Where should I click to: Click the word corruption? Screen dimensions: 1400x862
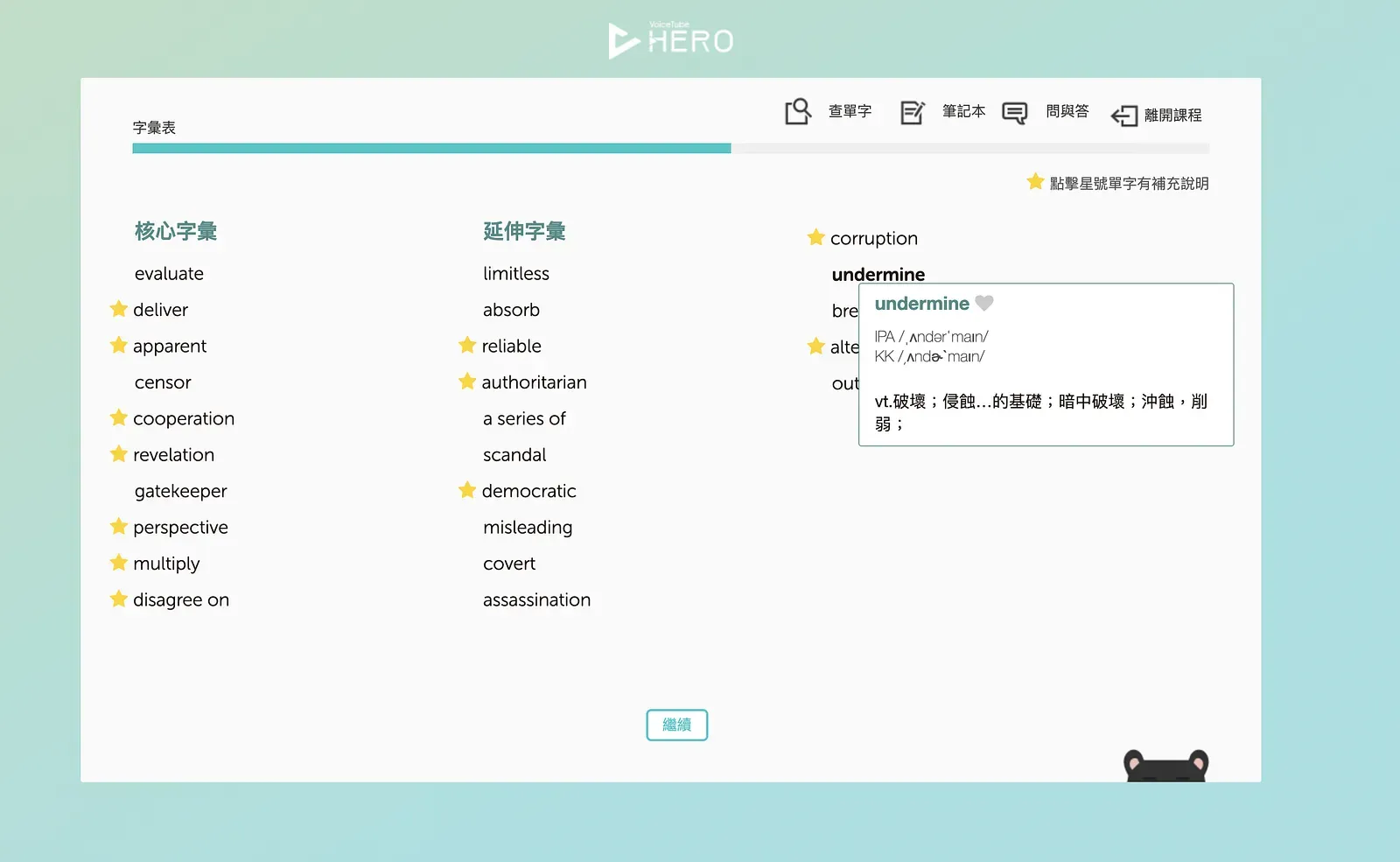874,239
